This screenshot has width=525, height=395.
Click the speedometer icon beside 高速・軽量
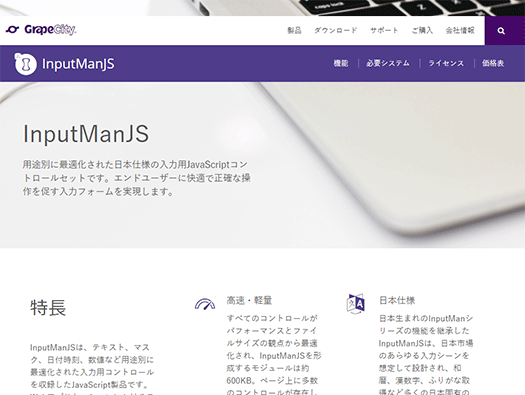[205, 304]
